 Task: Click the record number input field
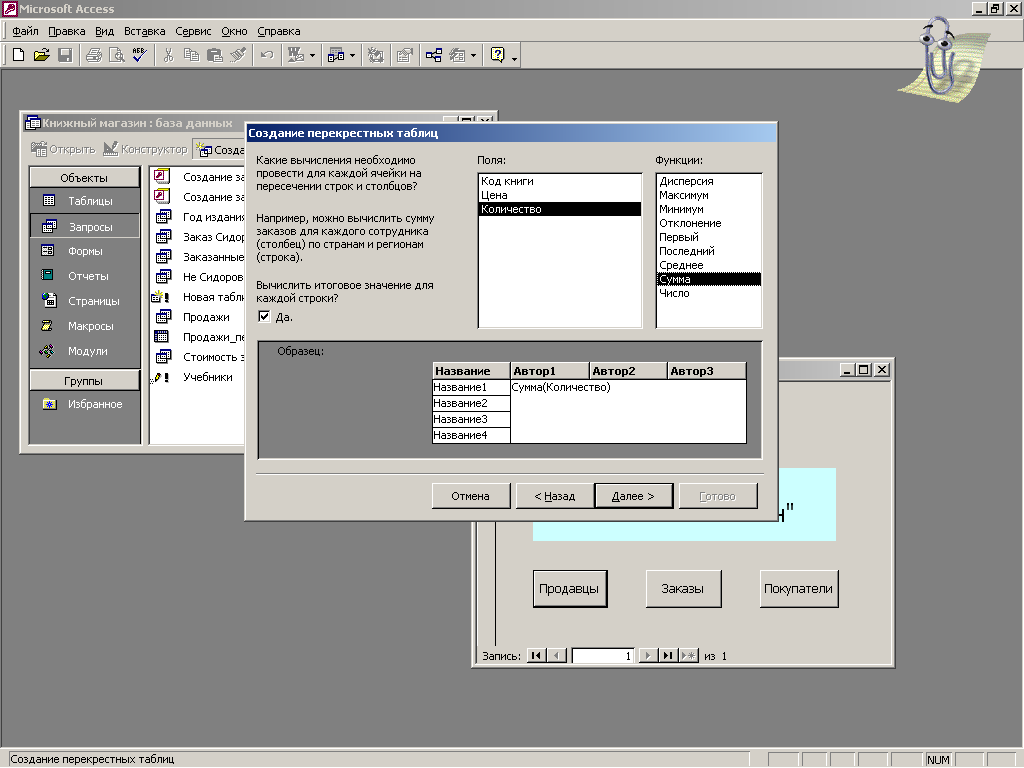click(x=603, y=656)
